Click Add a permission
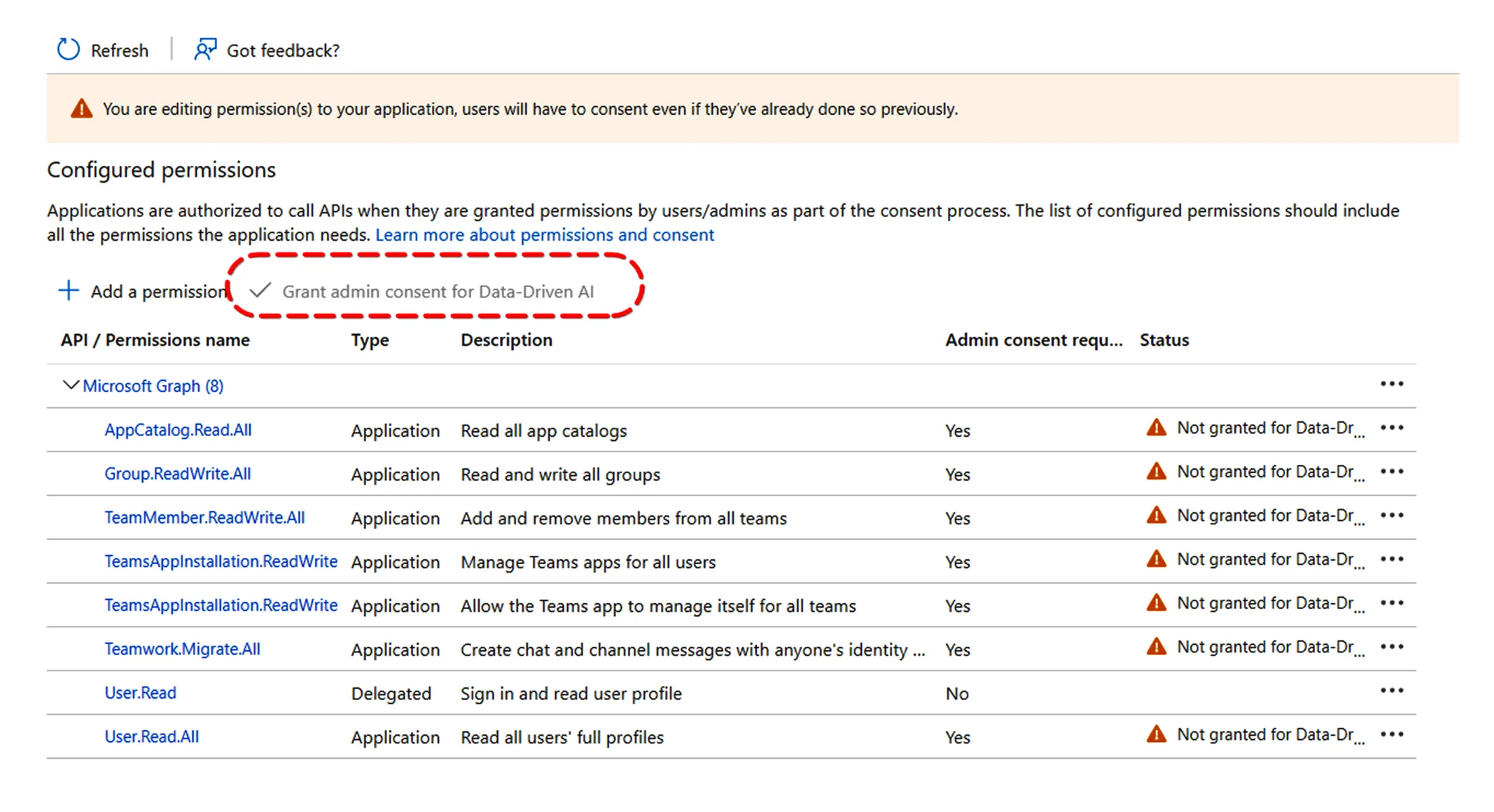This screenshot has height=812, width=1494. tap(159, 291)
